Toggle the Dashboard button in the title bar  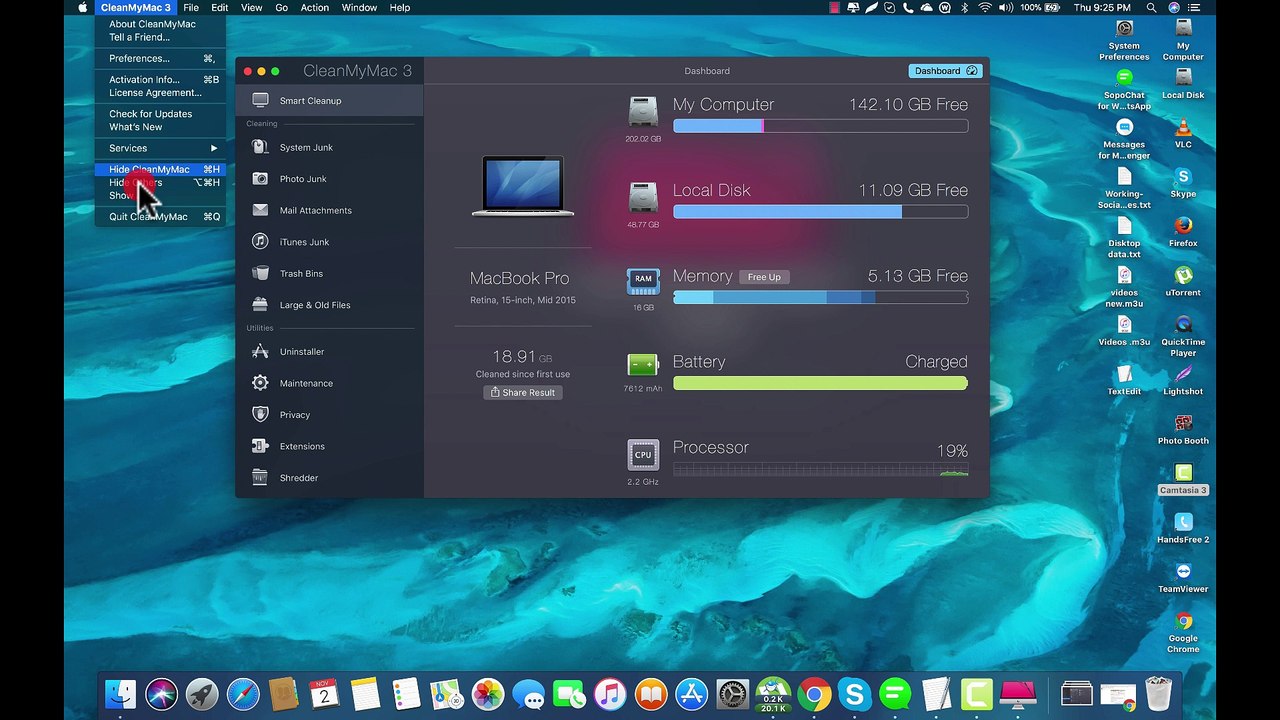pos(945,71)
